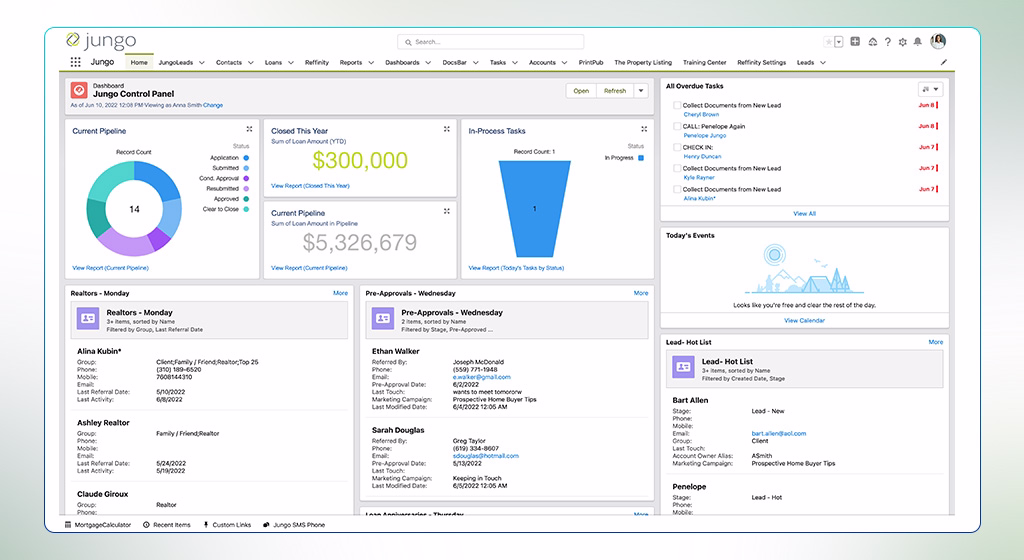Open the DocsBar tab dropdown arrow
1024x560 pixels.
475,63
